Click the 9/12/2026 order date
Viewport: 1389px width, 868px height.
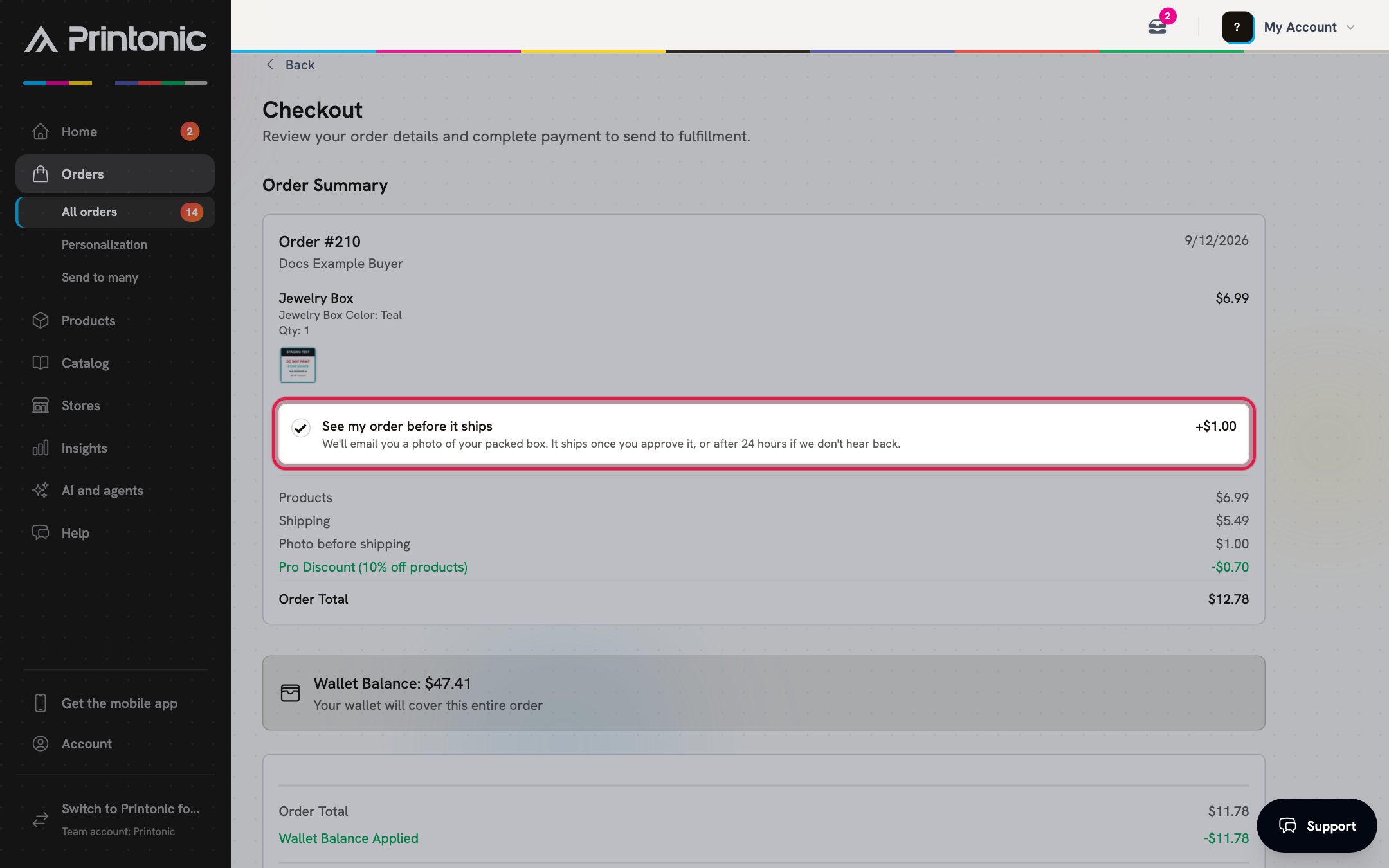coord(1217,240)
